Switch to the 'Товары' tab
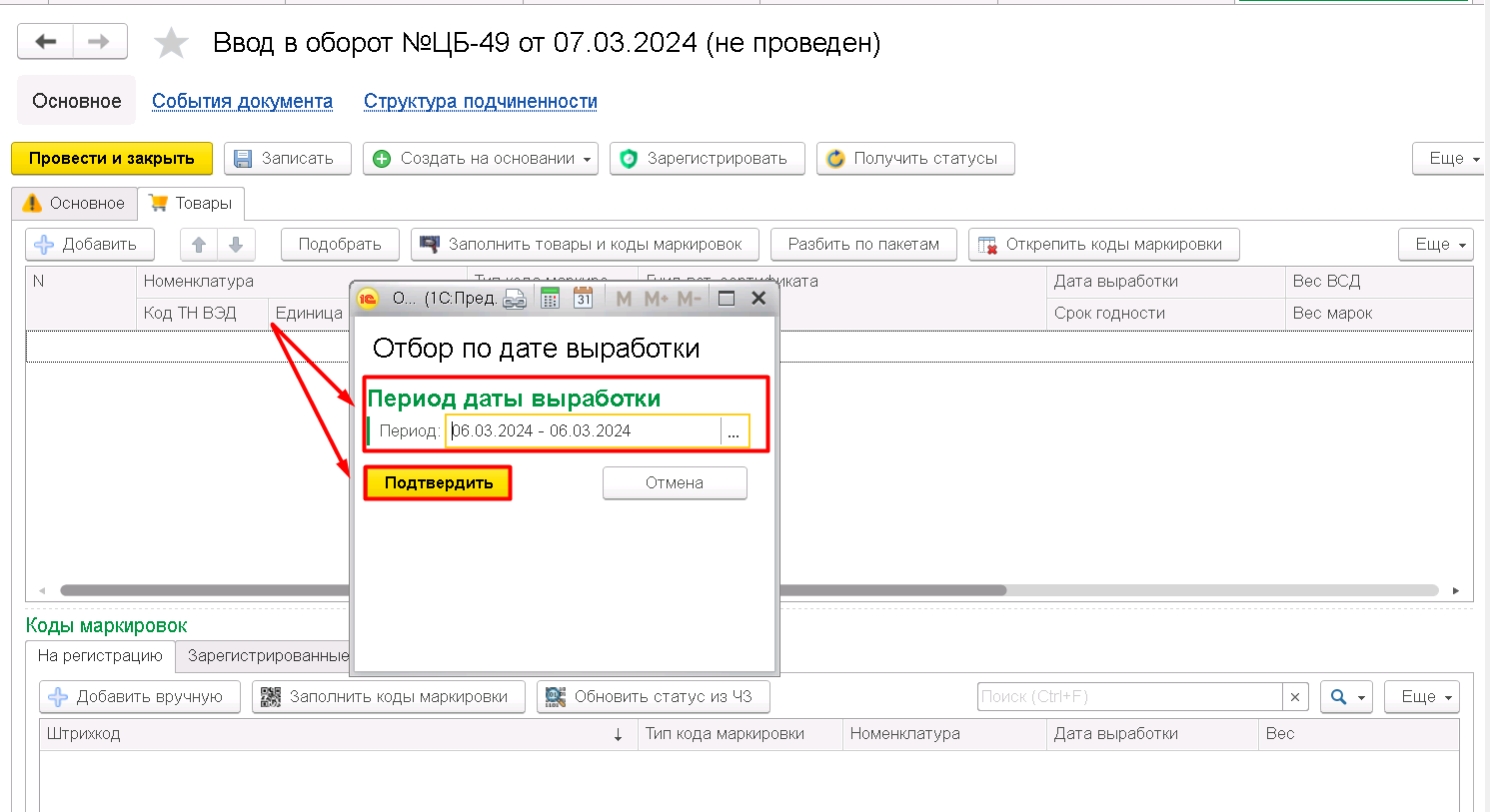This screenshot has height=812, width=1490. (x=190, y=203)
